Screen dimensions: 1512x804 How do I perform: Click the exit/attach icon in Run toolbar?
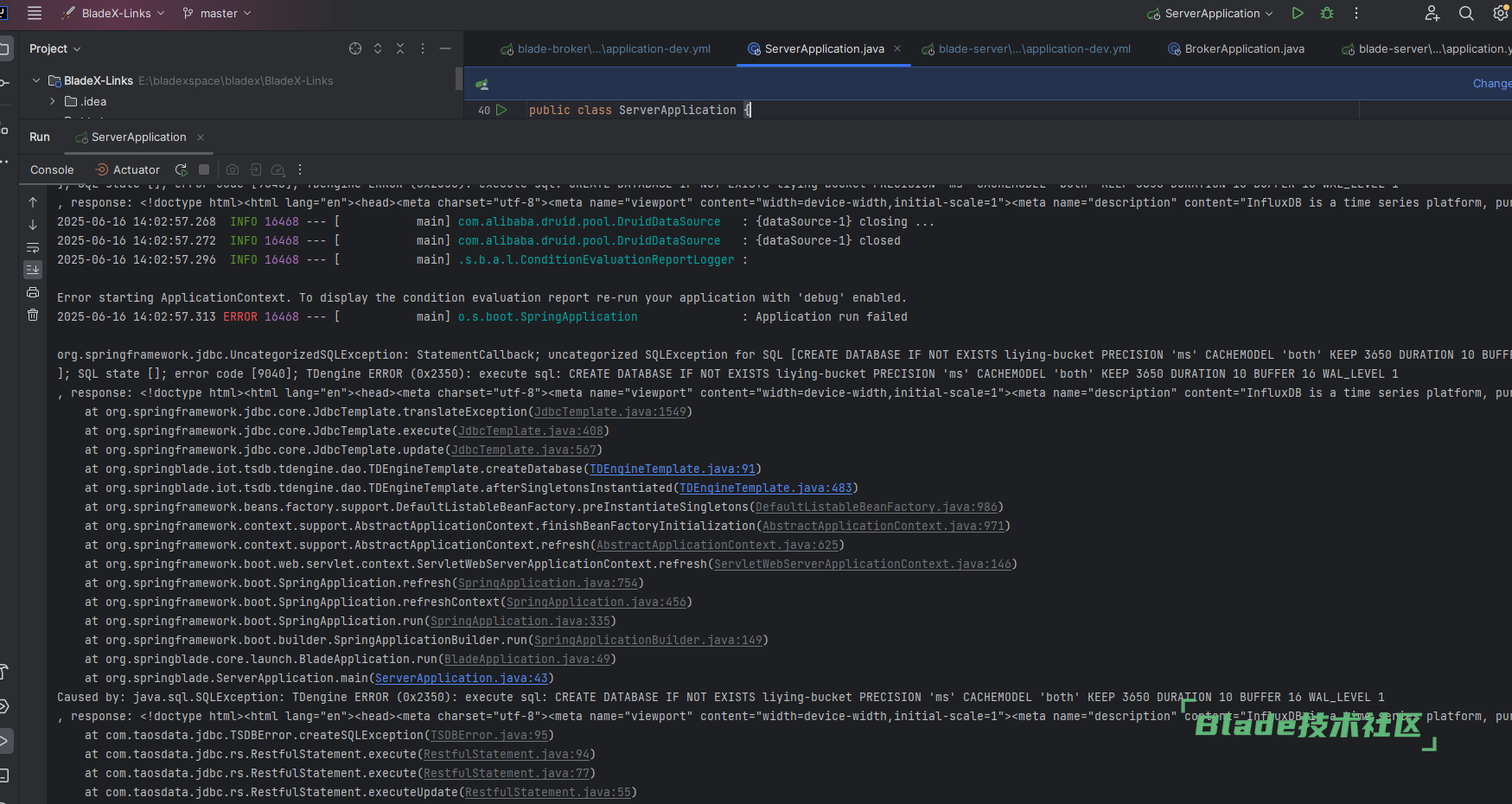[256, 169]
